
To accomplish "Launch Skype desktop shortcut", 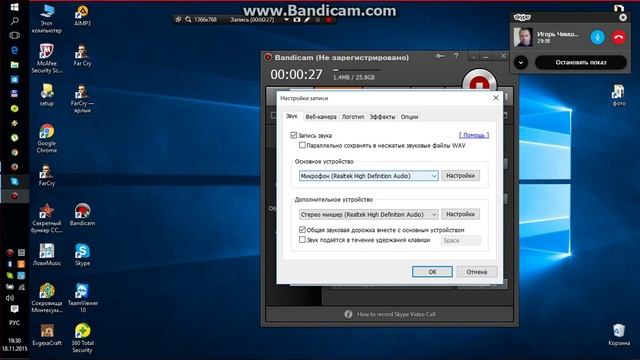I will (x=82, y=255).
